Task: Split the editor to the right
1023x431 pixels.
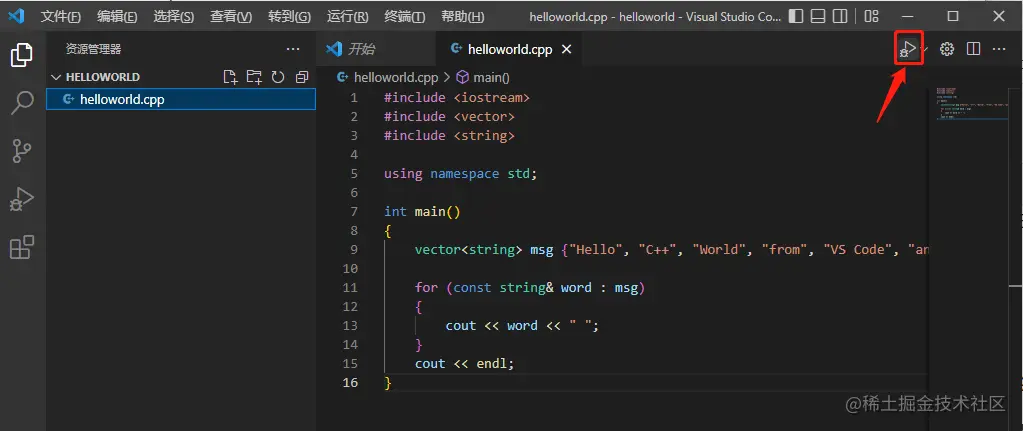Action: (973, 49)
